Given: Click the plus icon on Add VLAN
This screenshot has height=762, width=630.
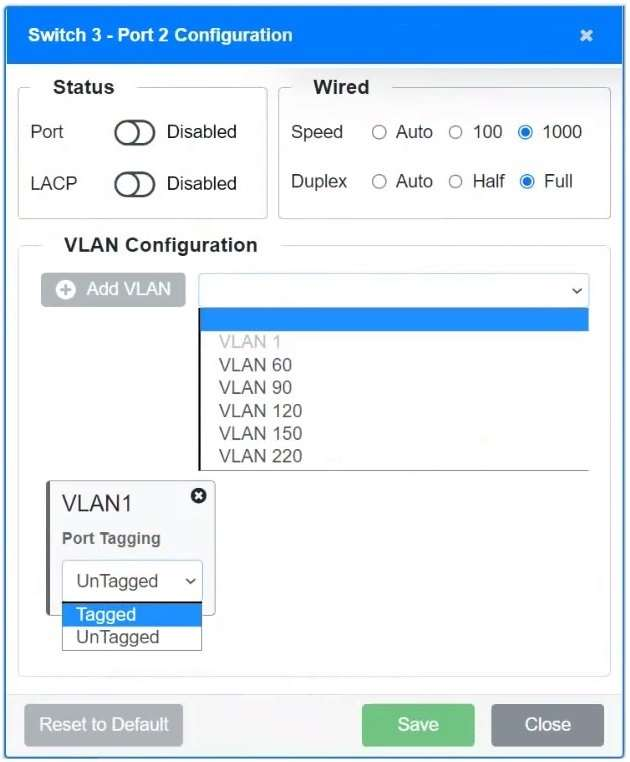Looking at the screenshot, I should click(x=66, y=290).
